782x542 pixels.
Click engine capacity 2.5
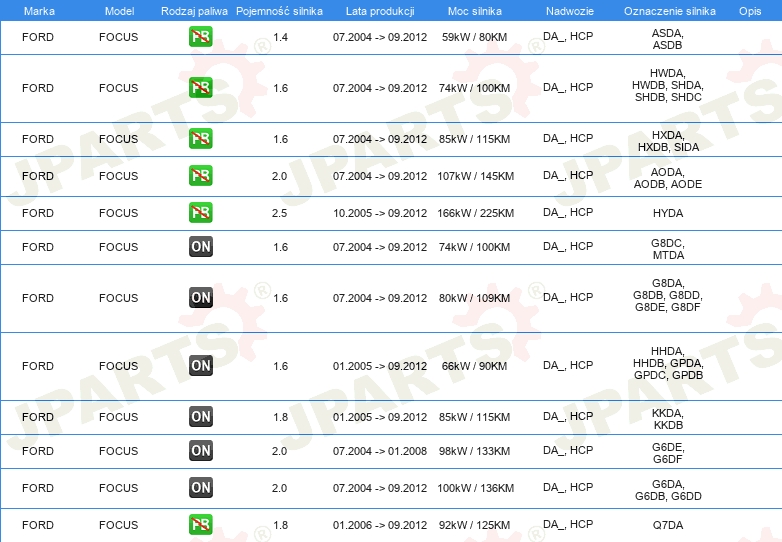[279, 213]
